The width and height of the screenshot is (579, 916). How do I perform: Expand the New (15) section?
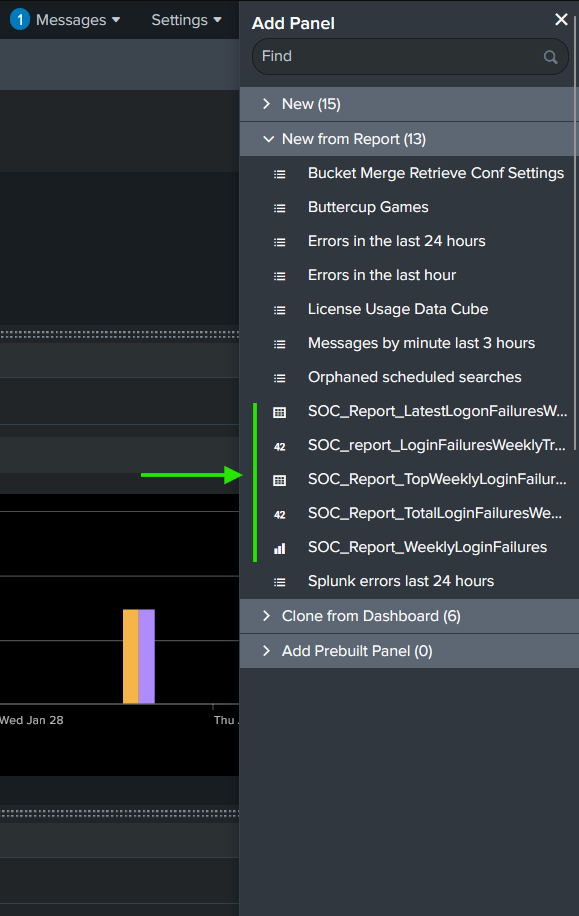point(409,104)
